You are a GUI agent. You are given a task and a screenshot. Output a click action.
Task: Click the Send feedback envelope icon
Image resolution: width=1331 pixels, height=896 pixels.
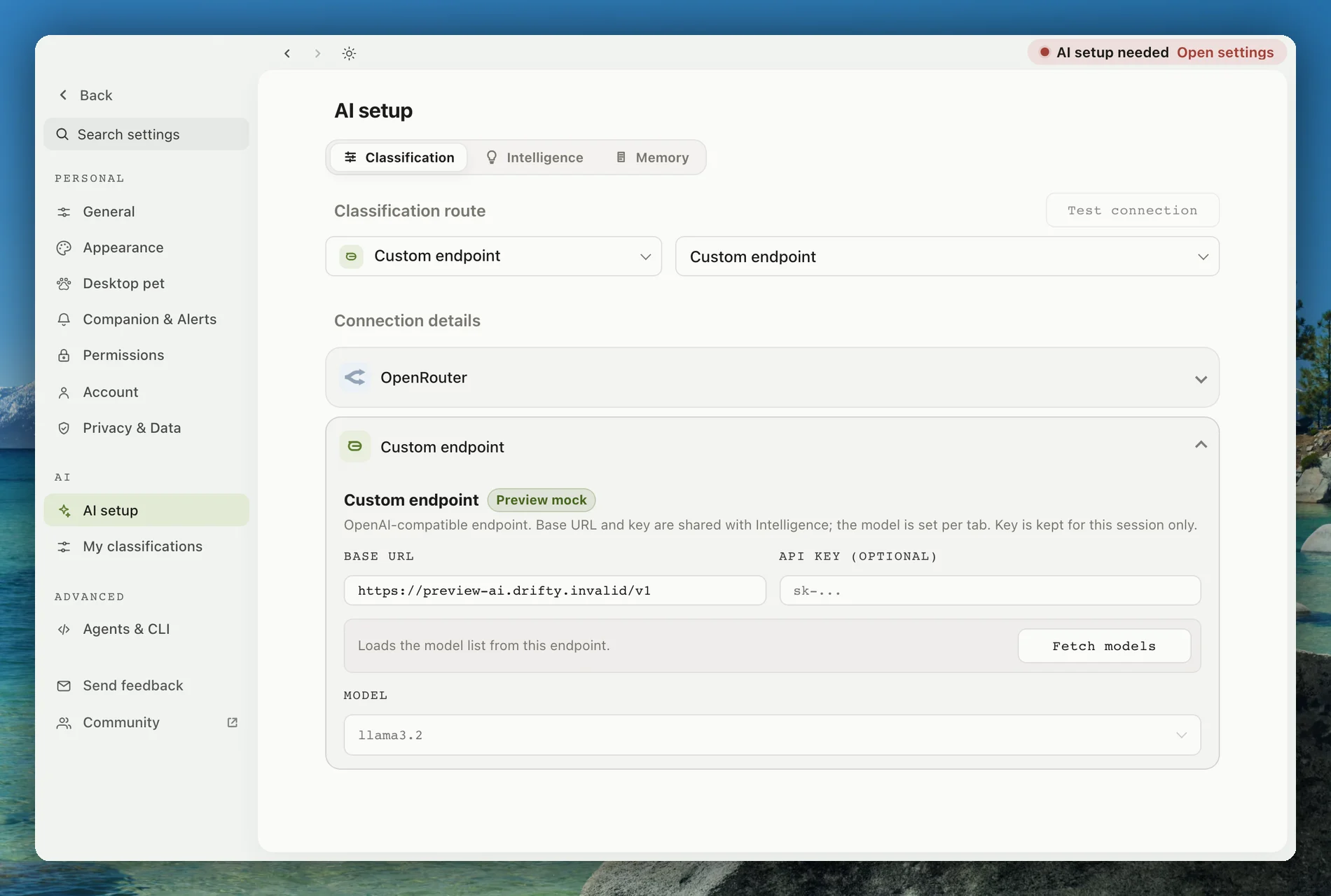pos(64,686)
